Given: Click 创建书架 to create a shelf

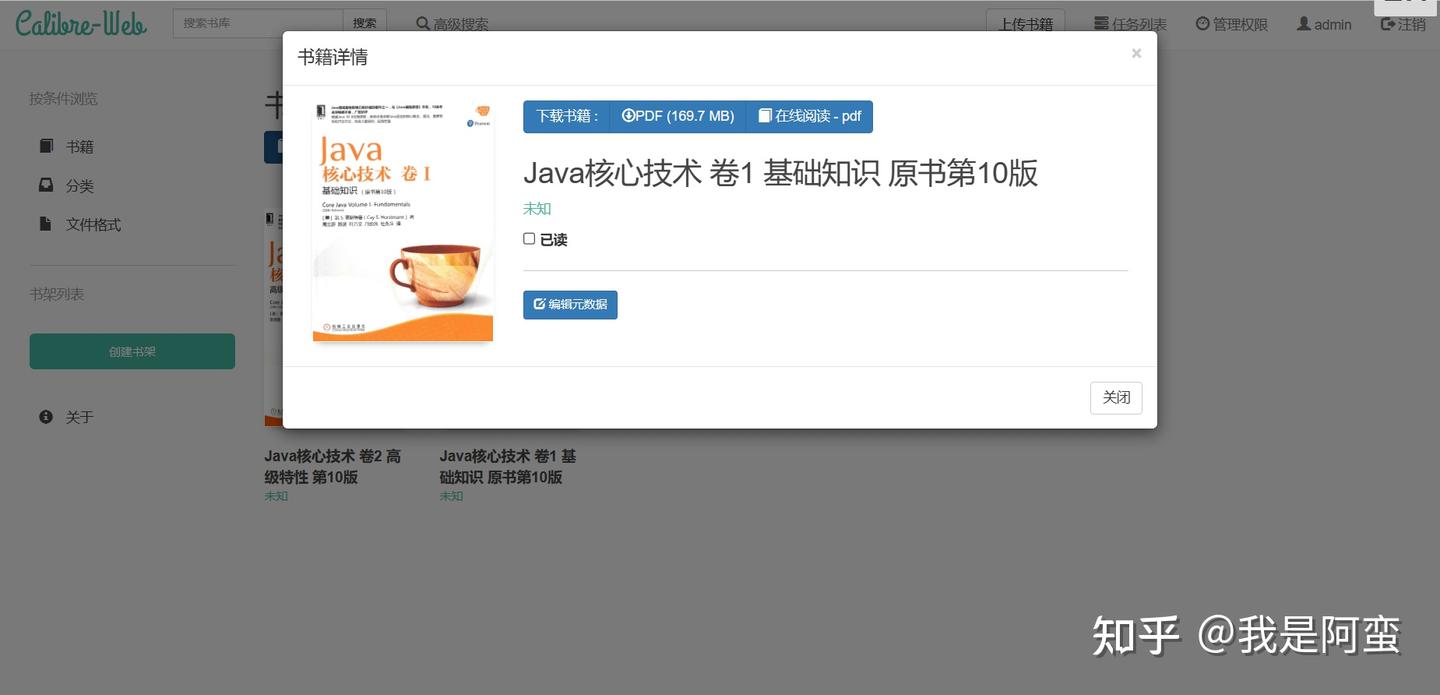Looking at the screenshot, I should [x=131, y=350].
